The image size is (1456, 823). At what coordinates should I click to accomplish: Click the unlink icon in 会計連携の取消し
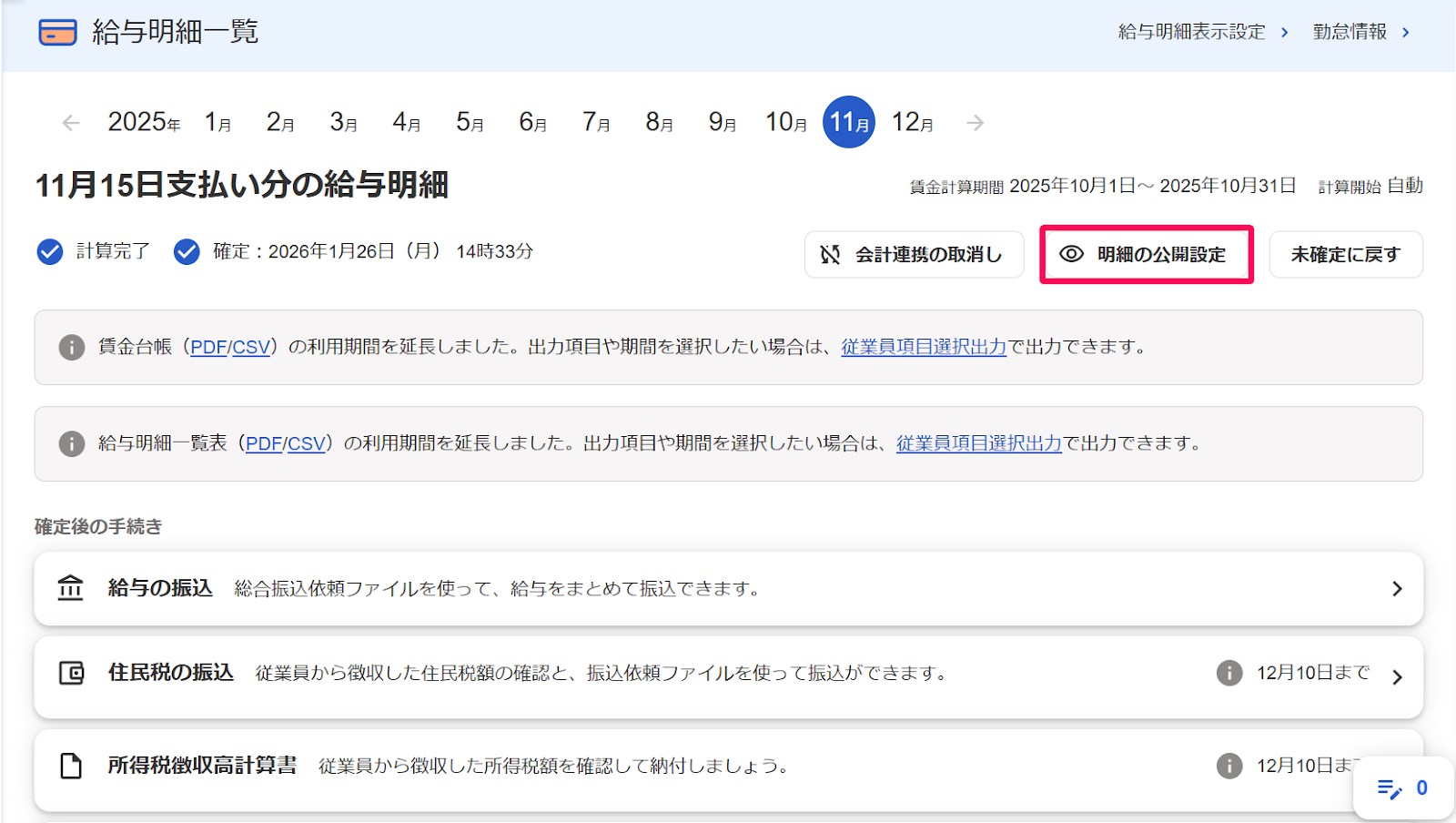tap(830, 255)
